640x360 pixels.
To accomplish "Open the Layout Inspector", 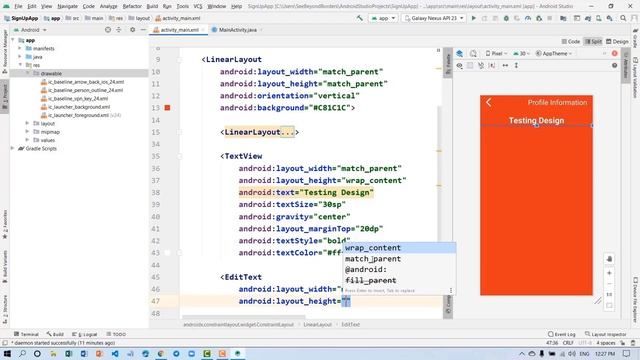I will pos(605,334).
